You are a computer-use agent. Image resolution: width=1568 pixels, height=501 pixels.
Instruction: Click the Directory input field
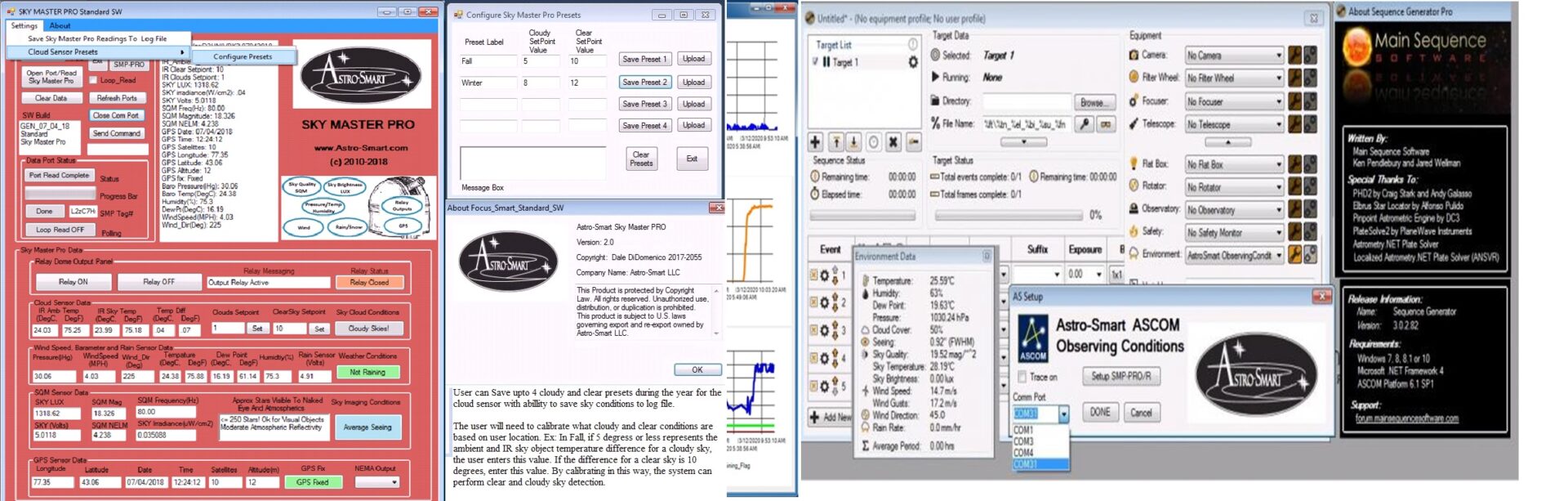(1027, 101)
